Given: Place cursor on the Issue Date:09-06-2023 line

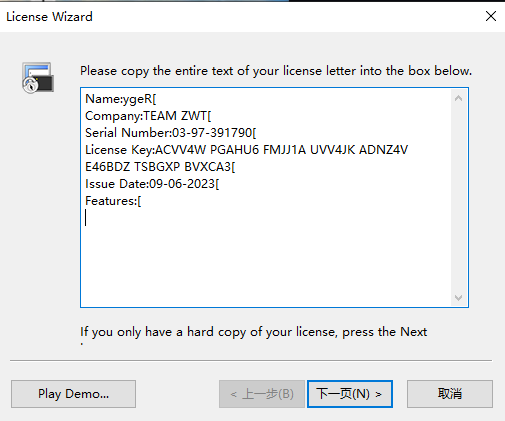Looking at the screenshot, I should pos(152,184).
